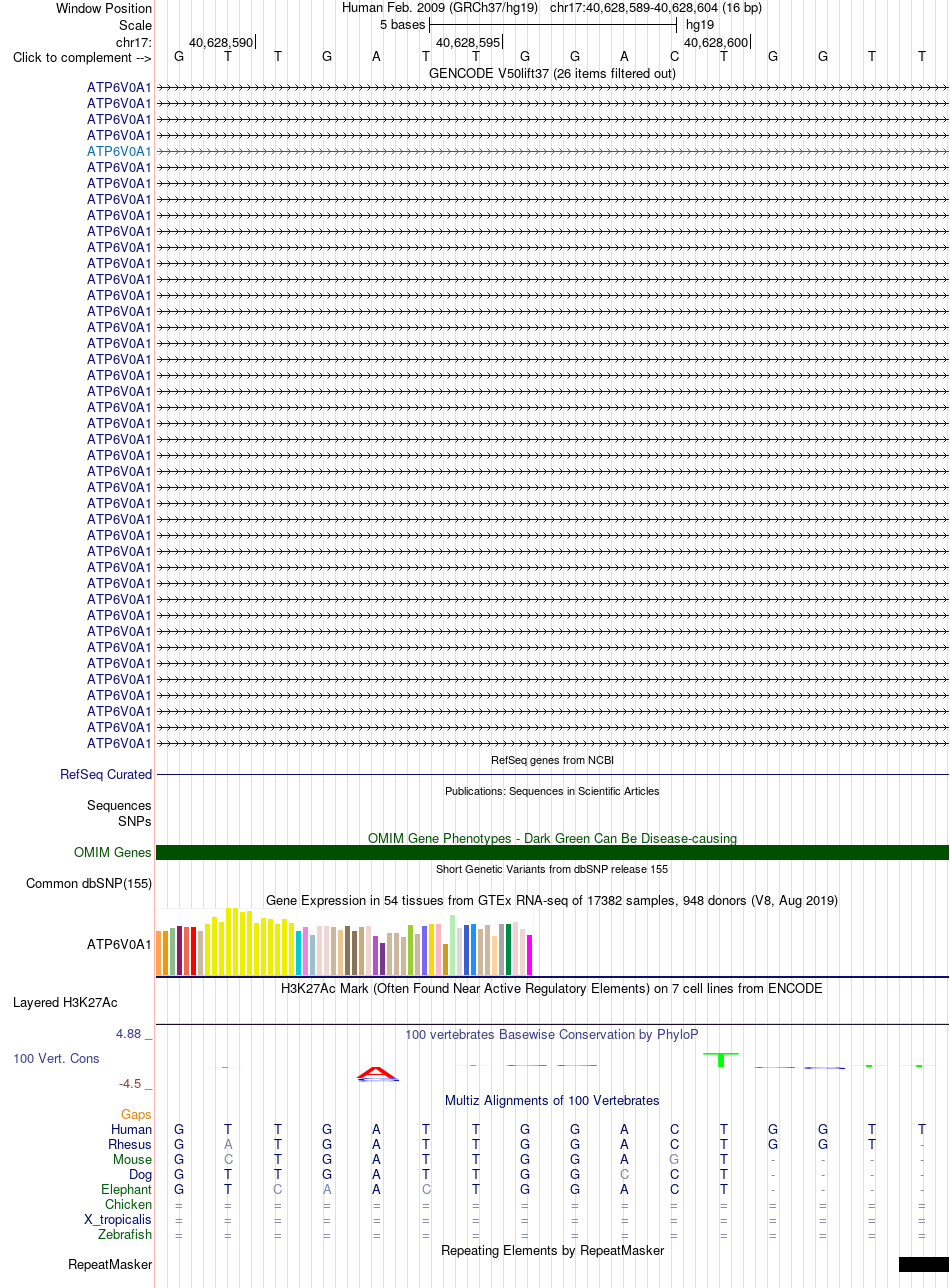Open 'Short Genetic Variants from dbSNP release 155'
Viewport: 950px width, 1288px height.
point(552,869)
